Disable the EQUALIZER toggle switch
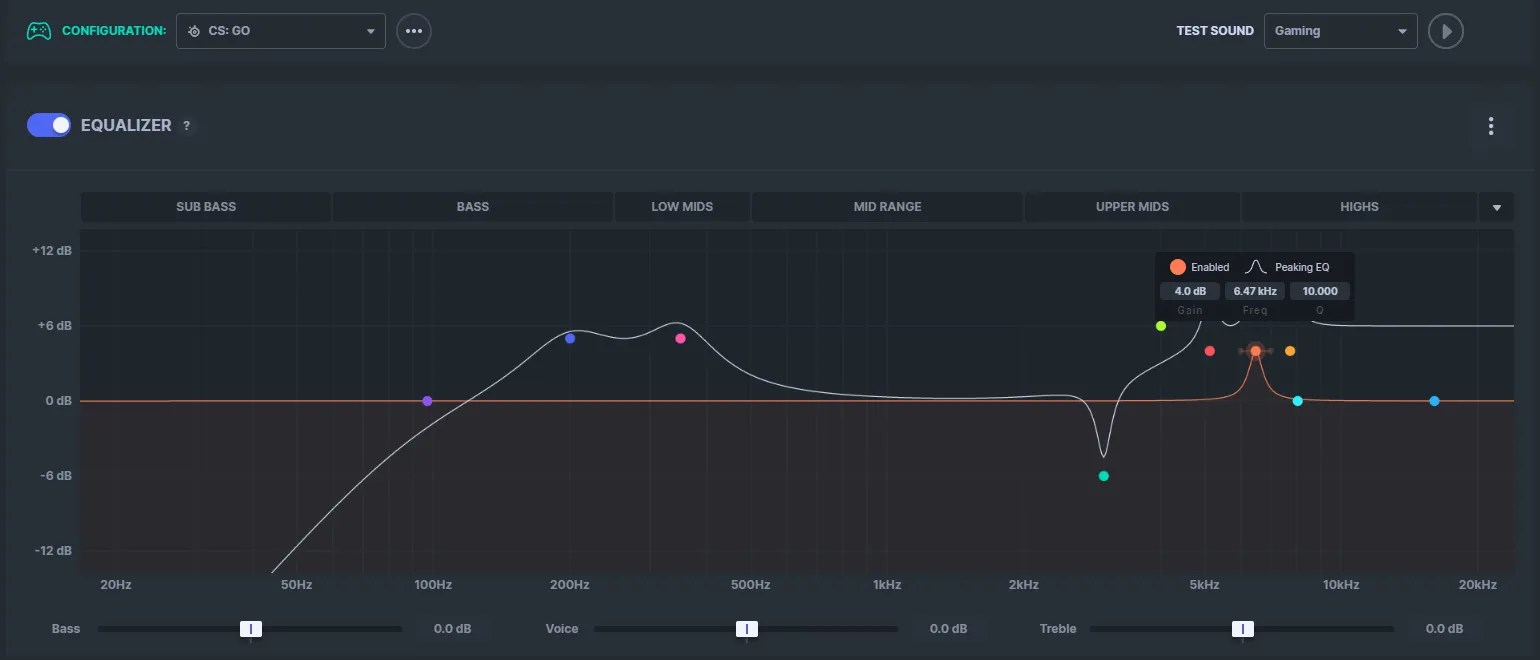This screenshot has height=660, width=1540. [x=48, y=125]
